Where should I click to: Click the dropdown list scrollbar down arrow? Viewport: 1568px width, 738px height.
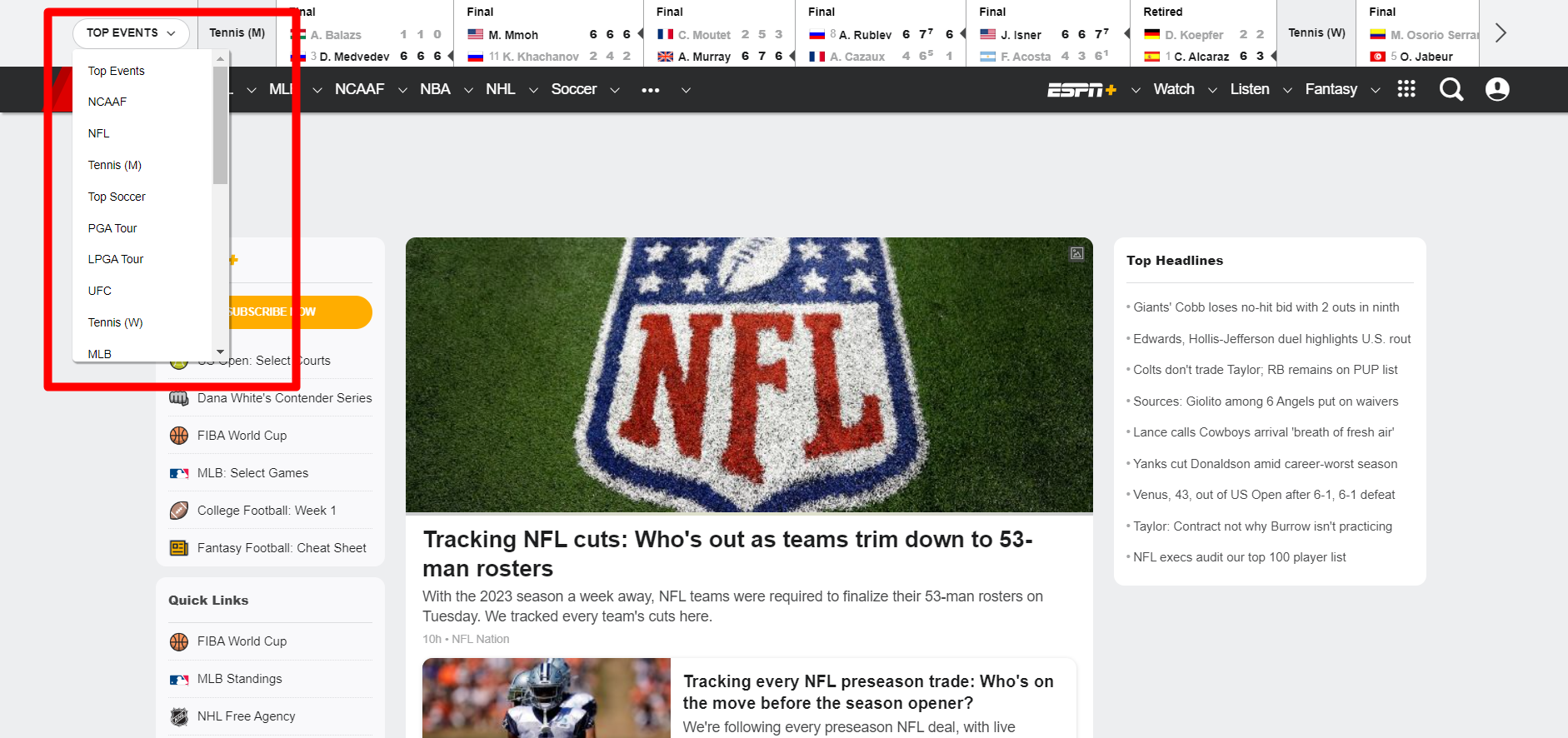click(x=220, y=352)
